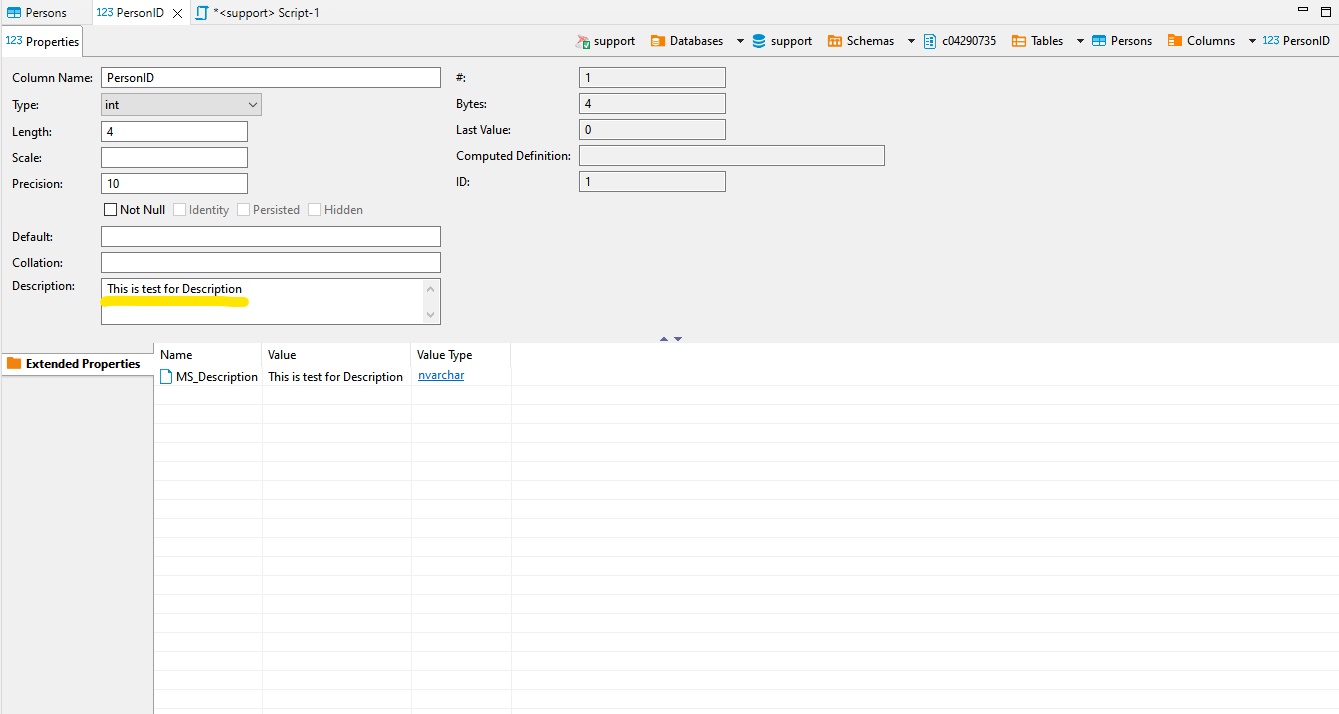Switch to the Persons editor tab
Image resolution: width=1339 pixels, height=714 pixels.
click(x=37, y=13)
